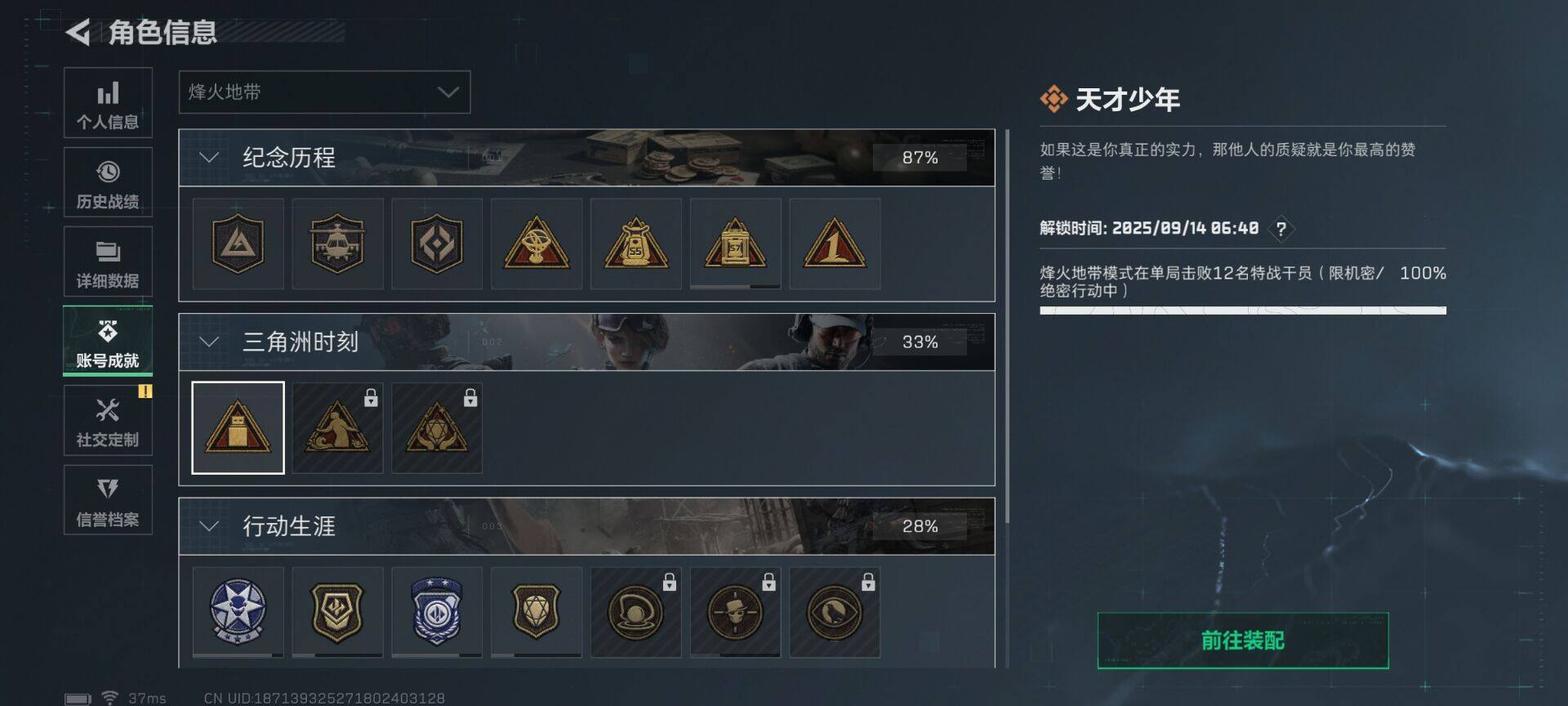Select the blue star skull badge
This screenshot has width=1568, height=706.
(238, 612)
